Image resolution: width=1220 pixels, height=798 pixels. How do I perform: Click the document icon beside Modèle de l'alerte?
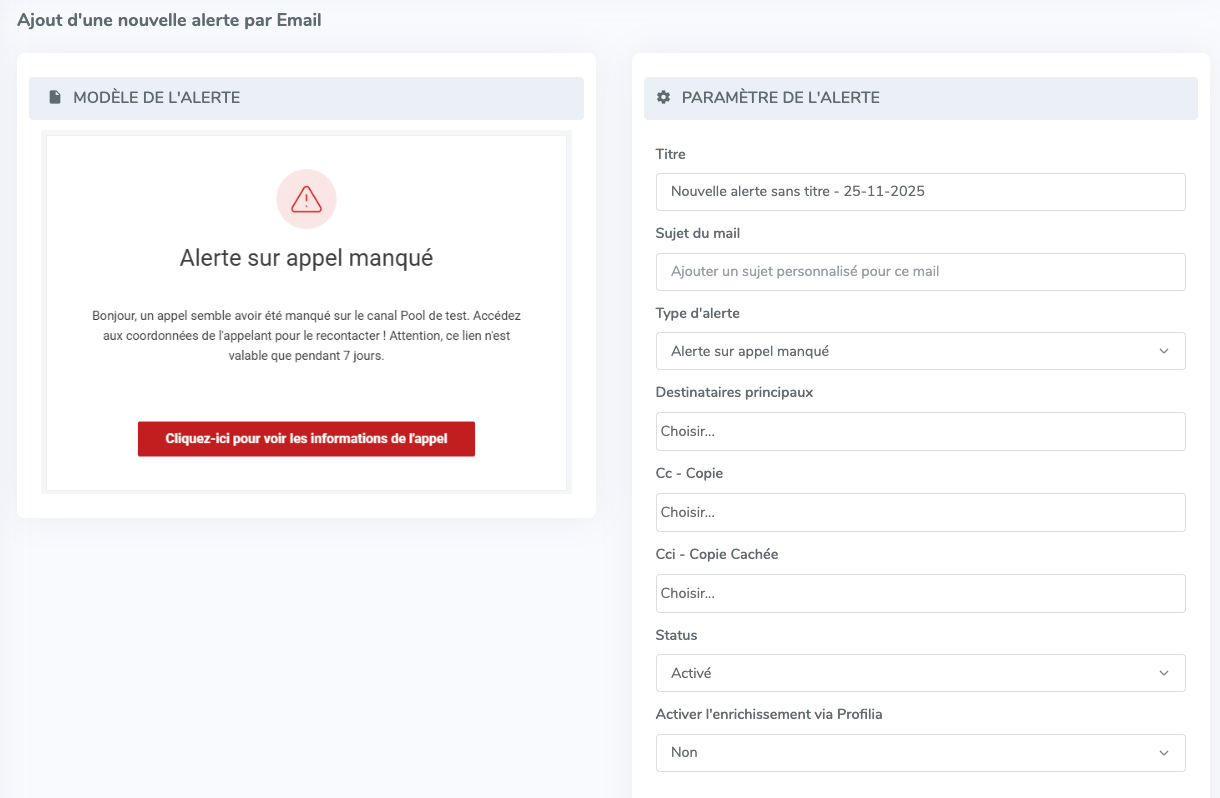pyautogui.click(x=55, y=98)
